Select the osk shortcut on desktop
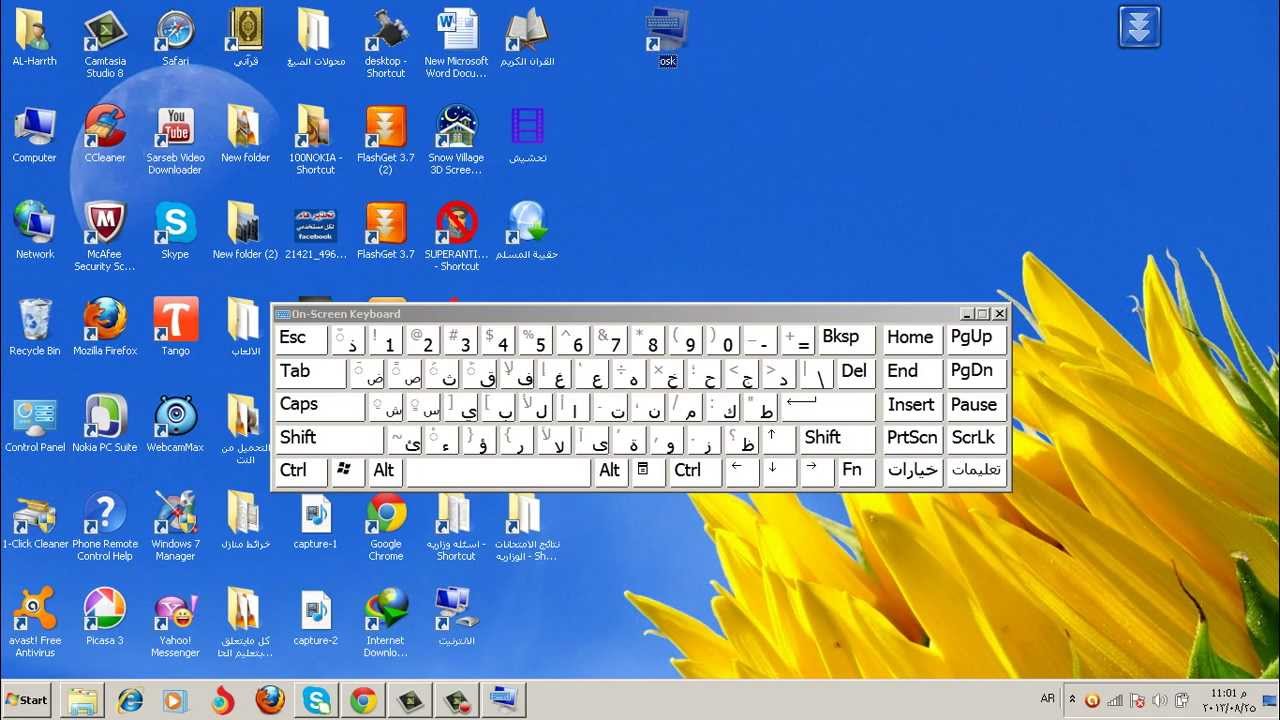This screenshot has width=1280, height=720. coord(667,38)
